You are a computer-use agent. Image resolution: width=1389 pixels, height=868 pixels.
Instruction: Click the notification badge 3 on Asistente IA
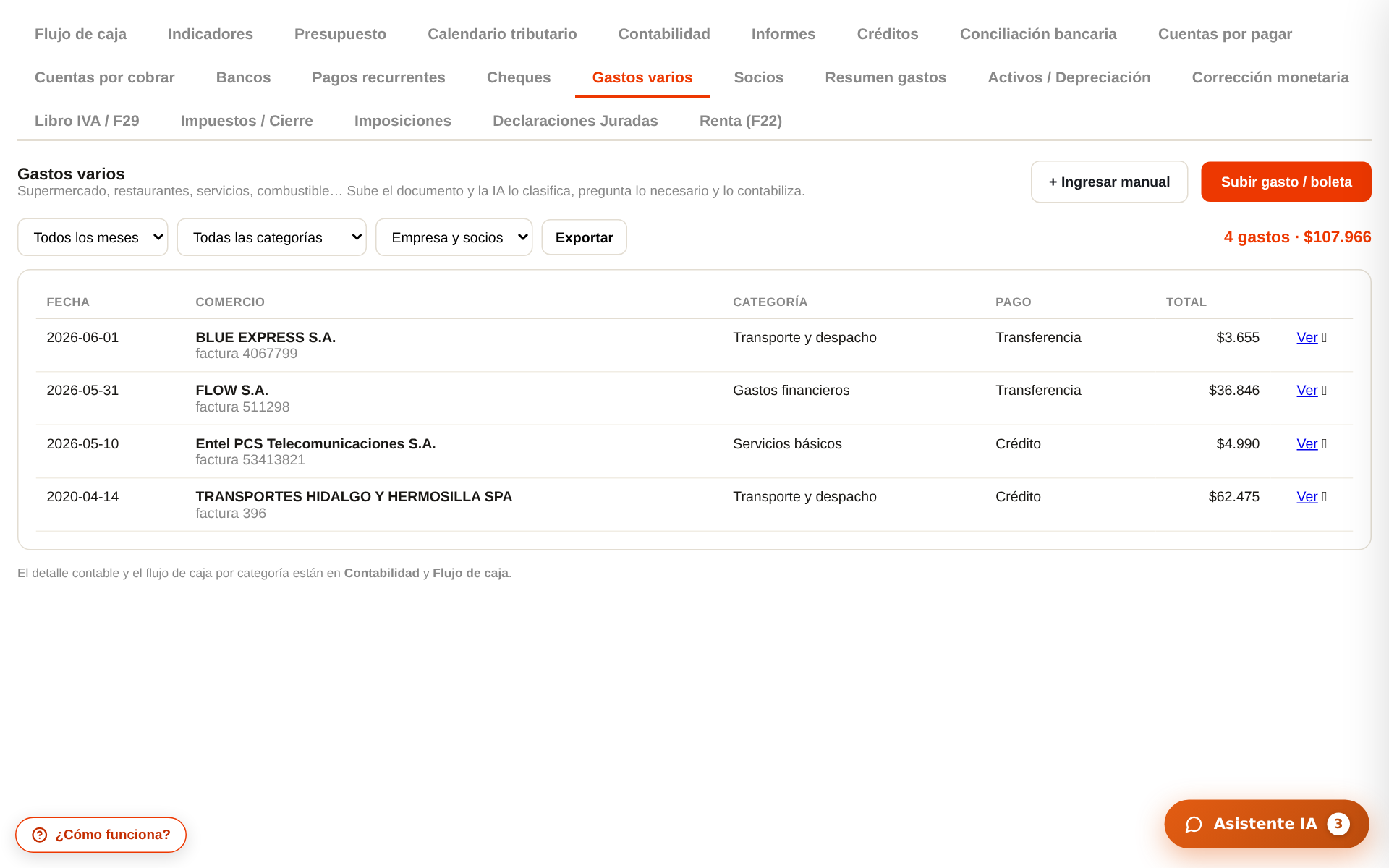[x=1338, y=824]
